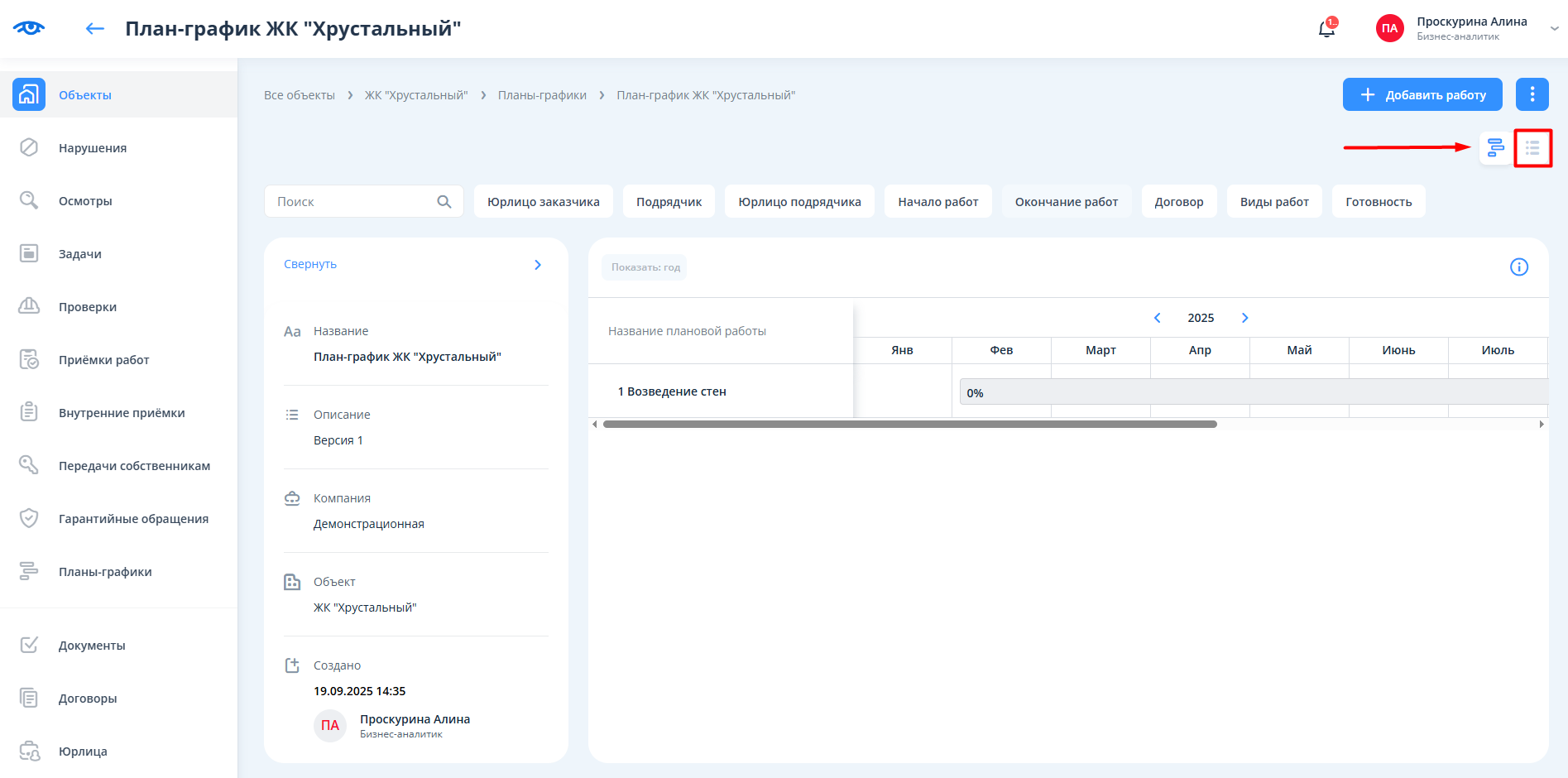
Task: Click ЖК "Хрустальный" breadcrumb link
Action: tap(416, 95)
